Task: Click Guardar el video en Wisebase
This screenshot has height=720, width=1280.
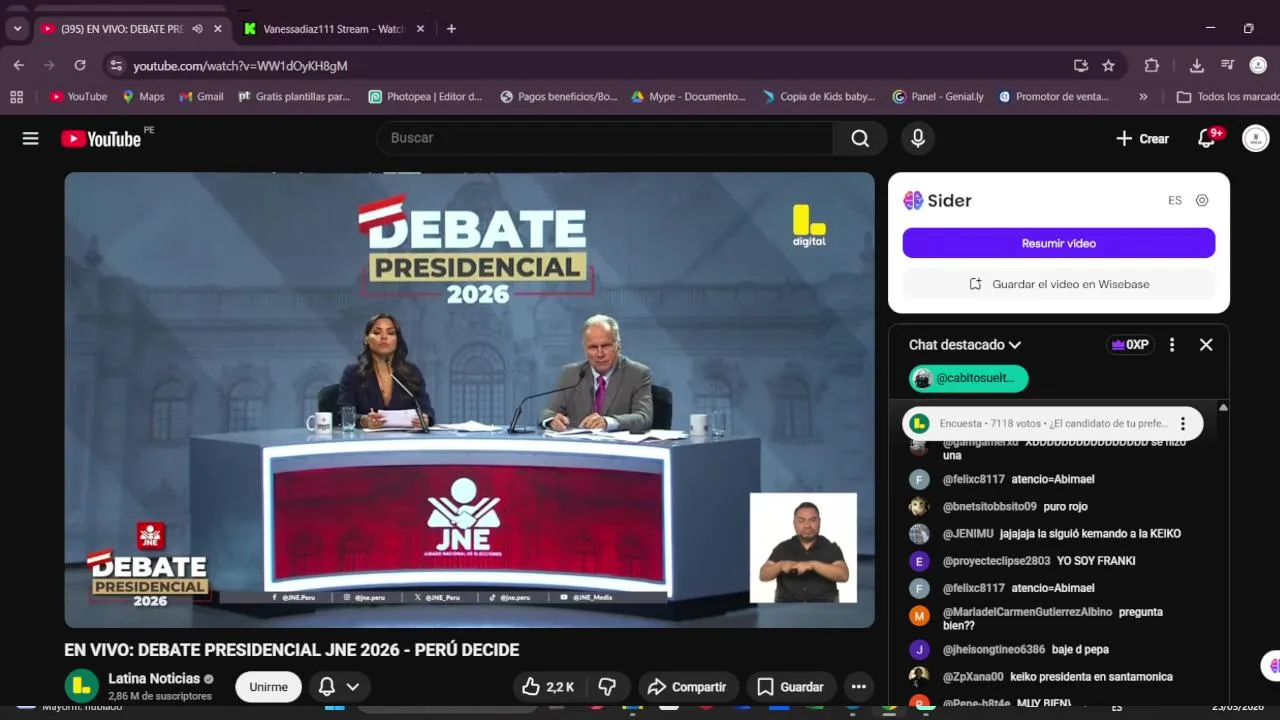Action: pos(1059,284)
